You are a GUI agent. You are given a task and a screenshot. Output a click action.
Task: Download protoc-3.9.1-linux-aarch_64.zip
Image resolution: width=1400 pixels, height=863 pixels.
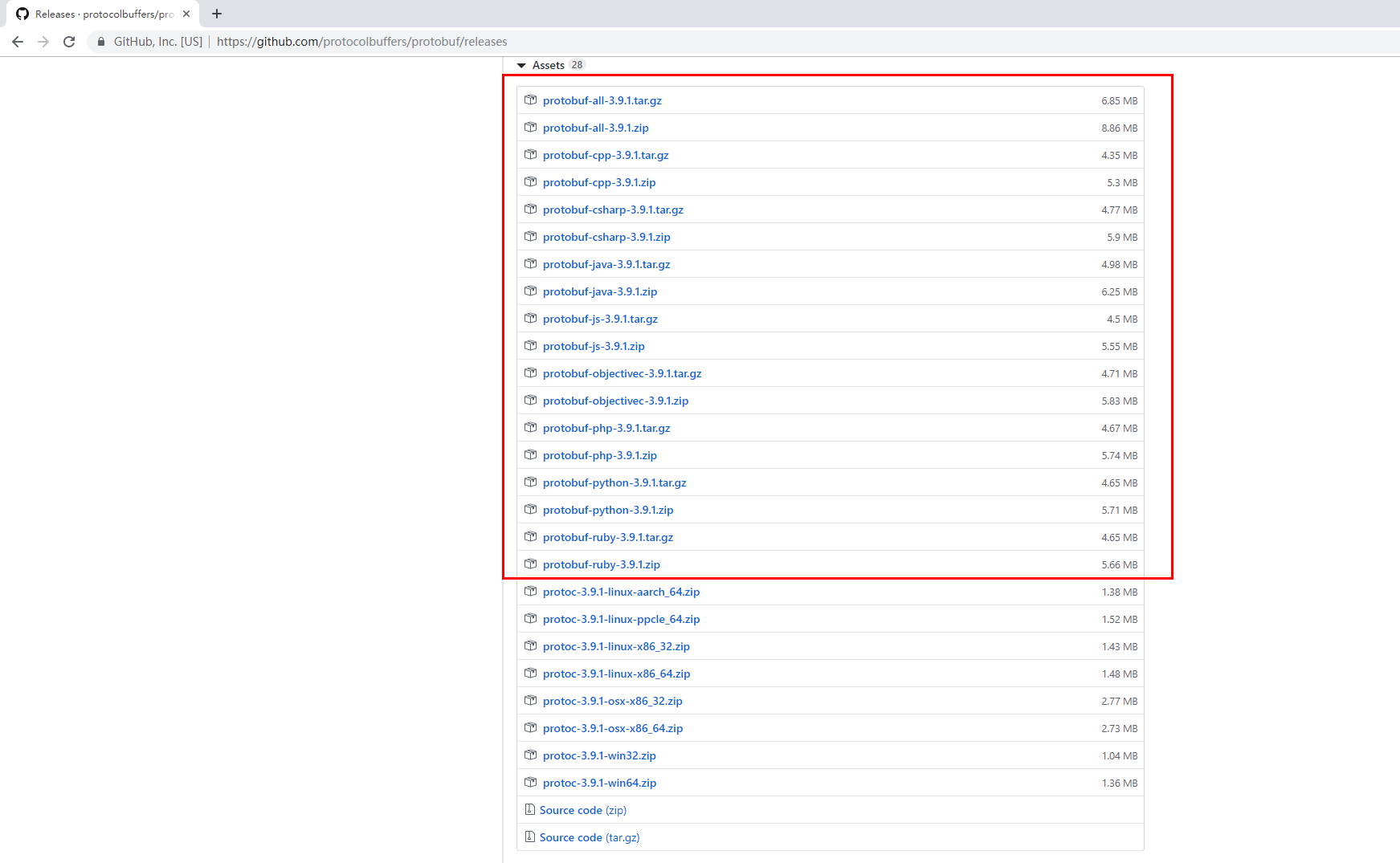tap(621, 592)
